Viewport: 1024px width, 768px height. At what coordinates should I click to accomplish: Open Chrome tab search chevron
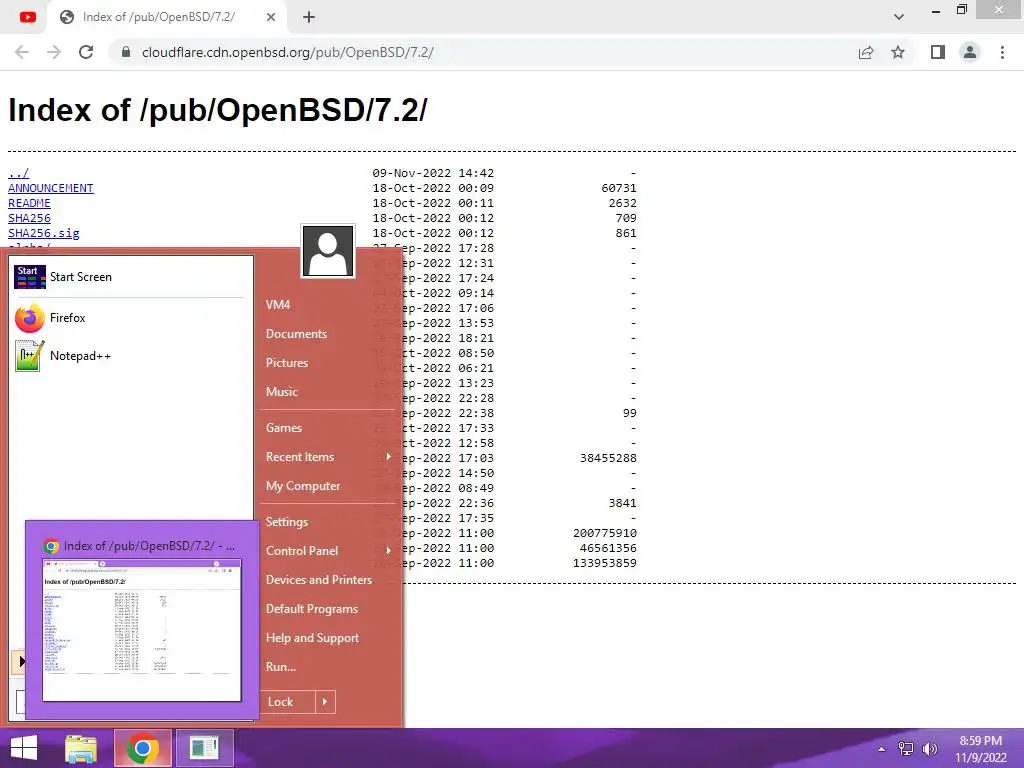click(899, 17)
